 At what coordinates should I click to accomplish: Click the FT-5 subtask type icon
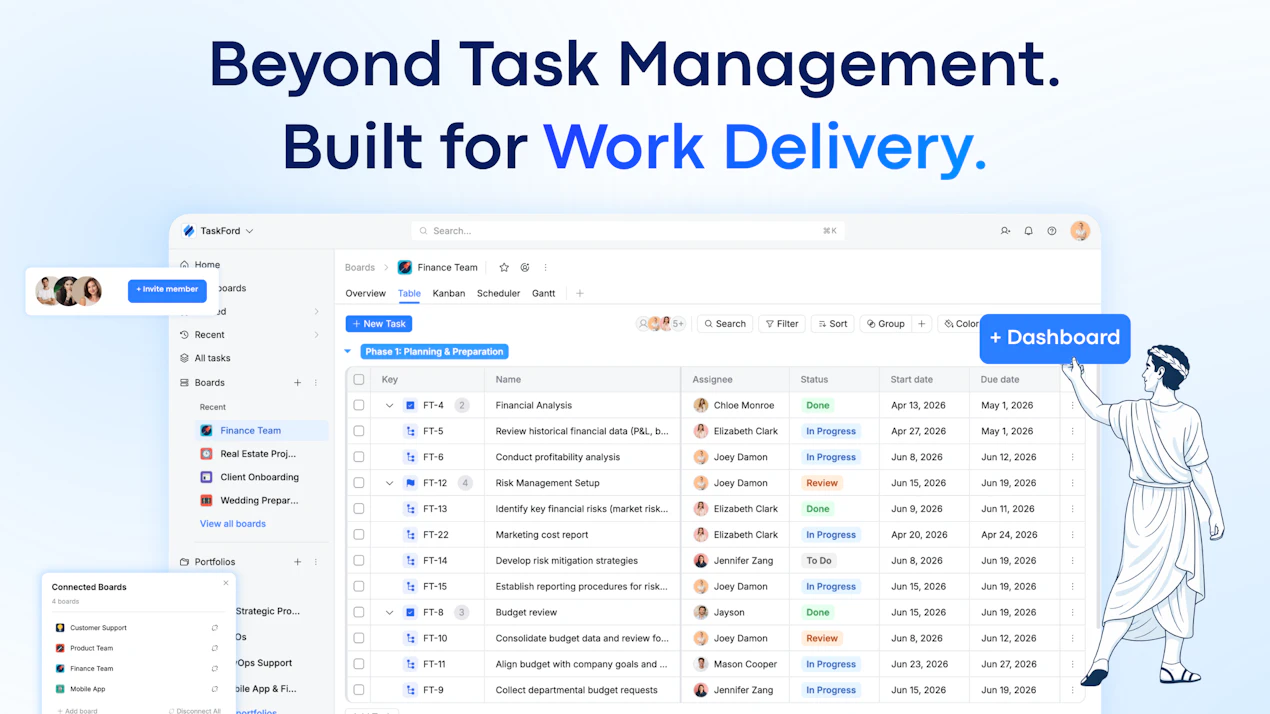[x=410, y=432]
